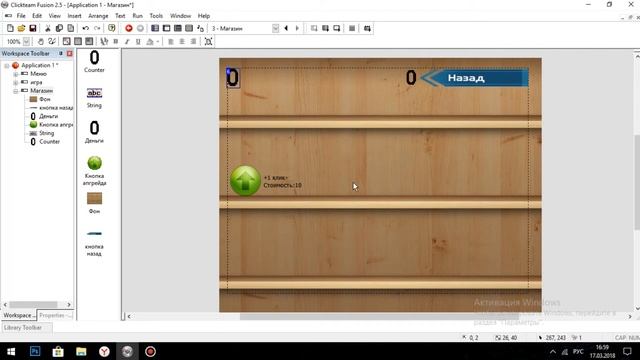Open File Explorer from the taskbar

click(81, 351)
